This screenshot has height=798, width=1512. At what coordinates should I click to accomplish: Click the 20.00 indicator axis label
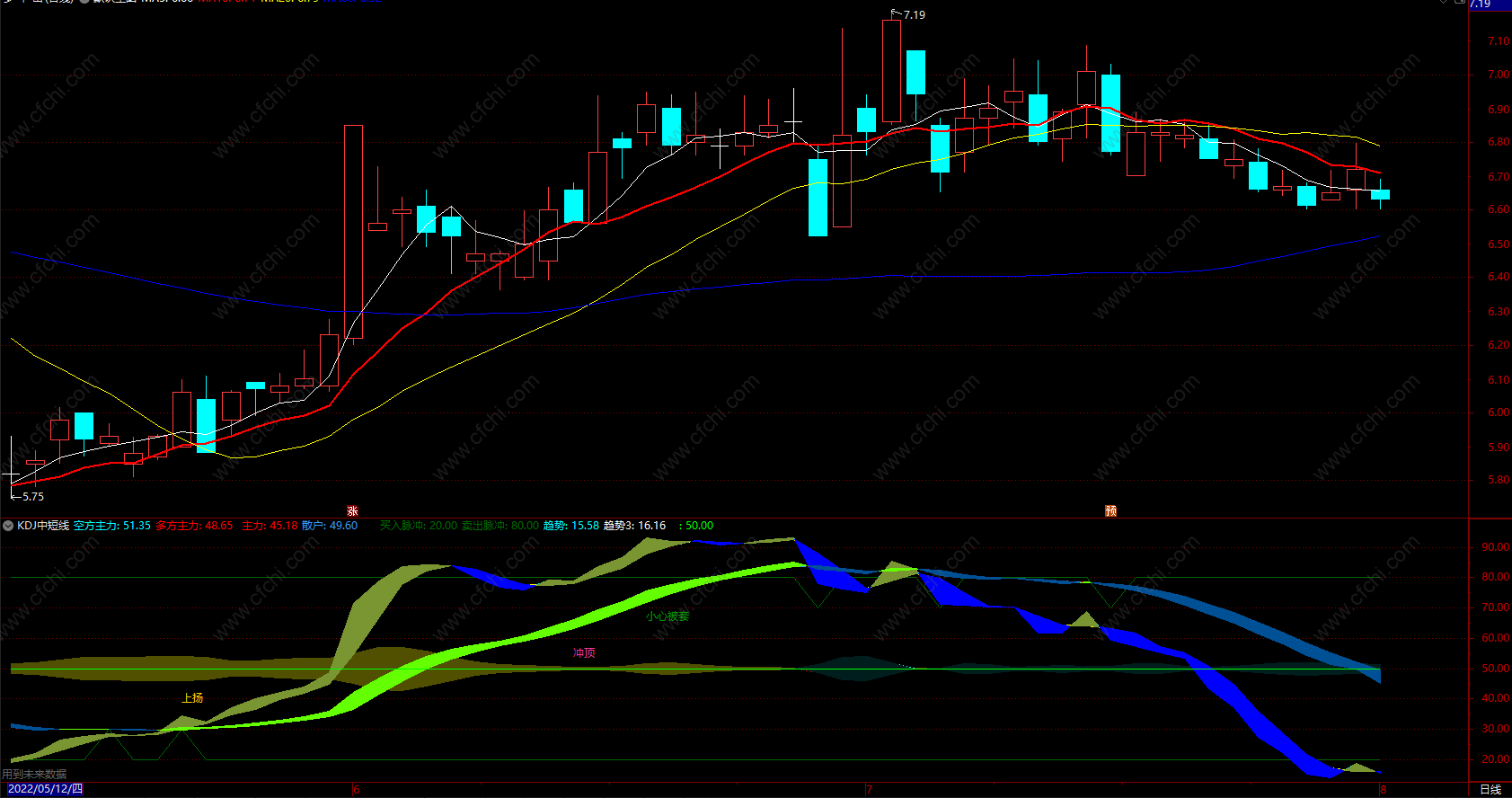(1496, 759)
